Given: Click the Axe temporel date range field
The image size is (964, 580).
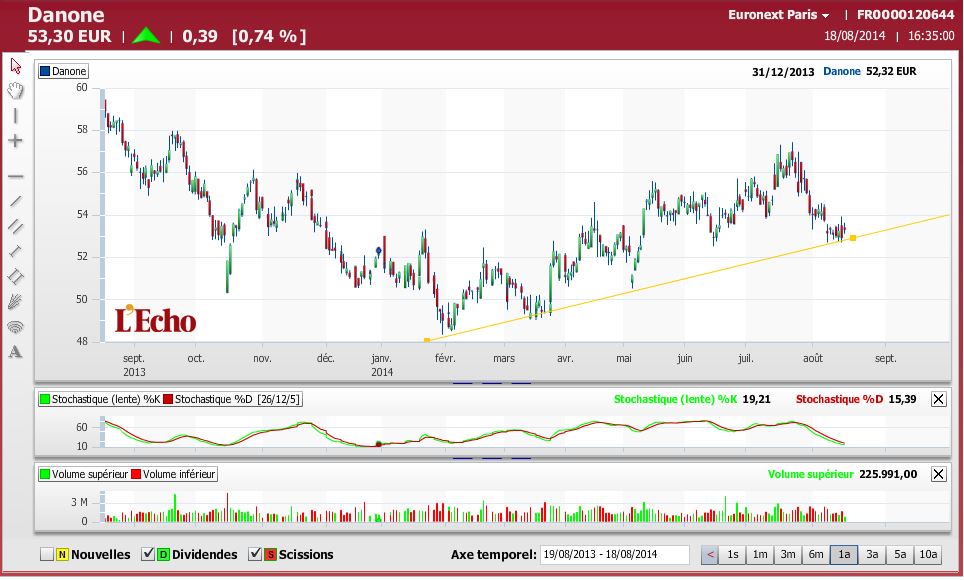Looking at the screenshot, I should pyautogui.click(x=614, y=555).
